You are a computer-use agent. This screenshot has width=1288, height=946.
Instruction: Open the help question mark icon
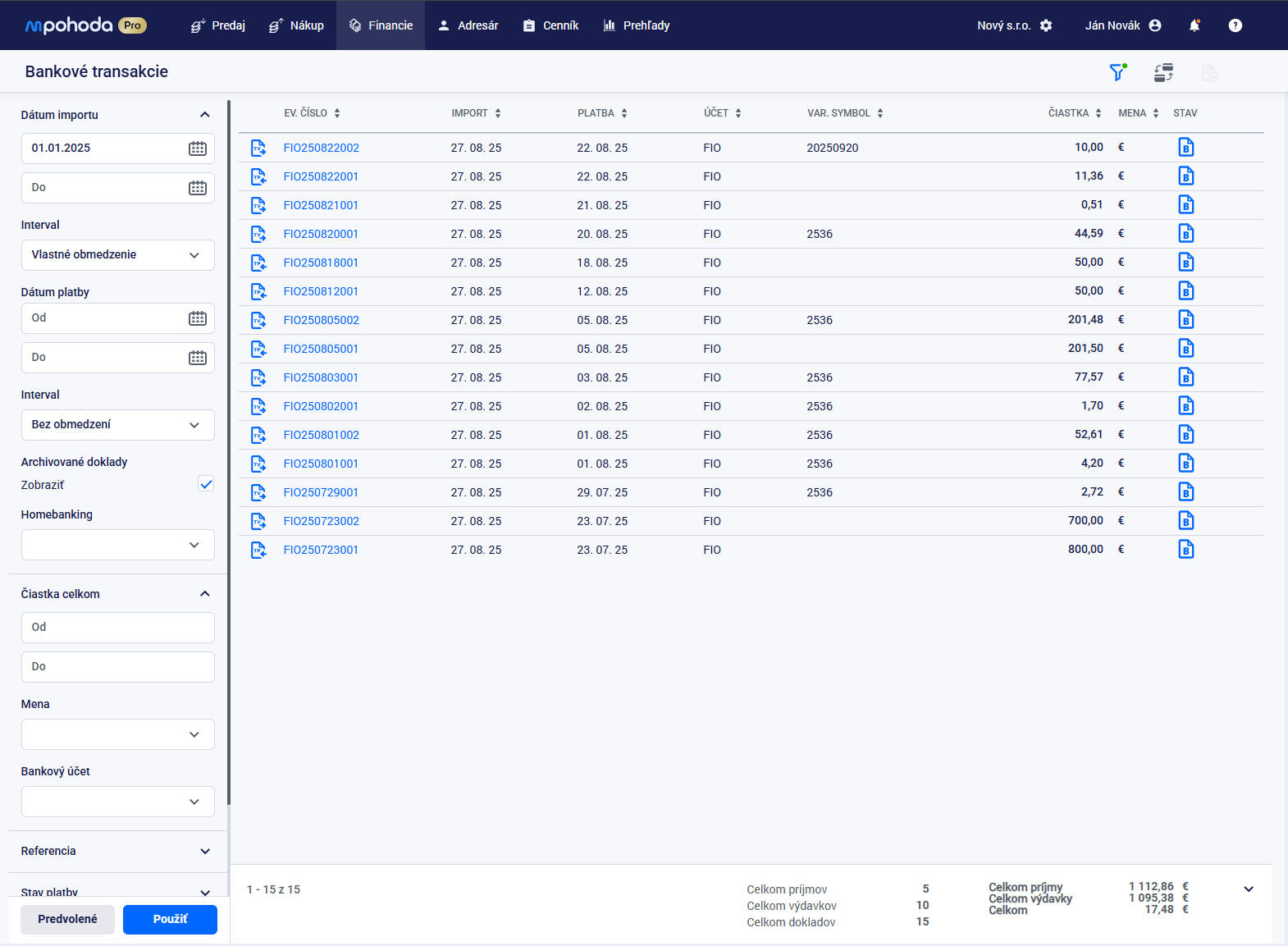(x=1235, y=25)
